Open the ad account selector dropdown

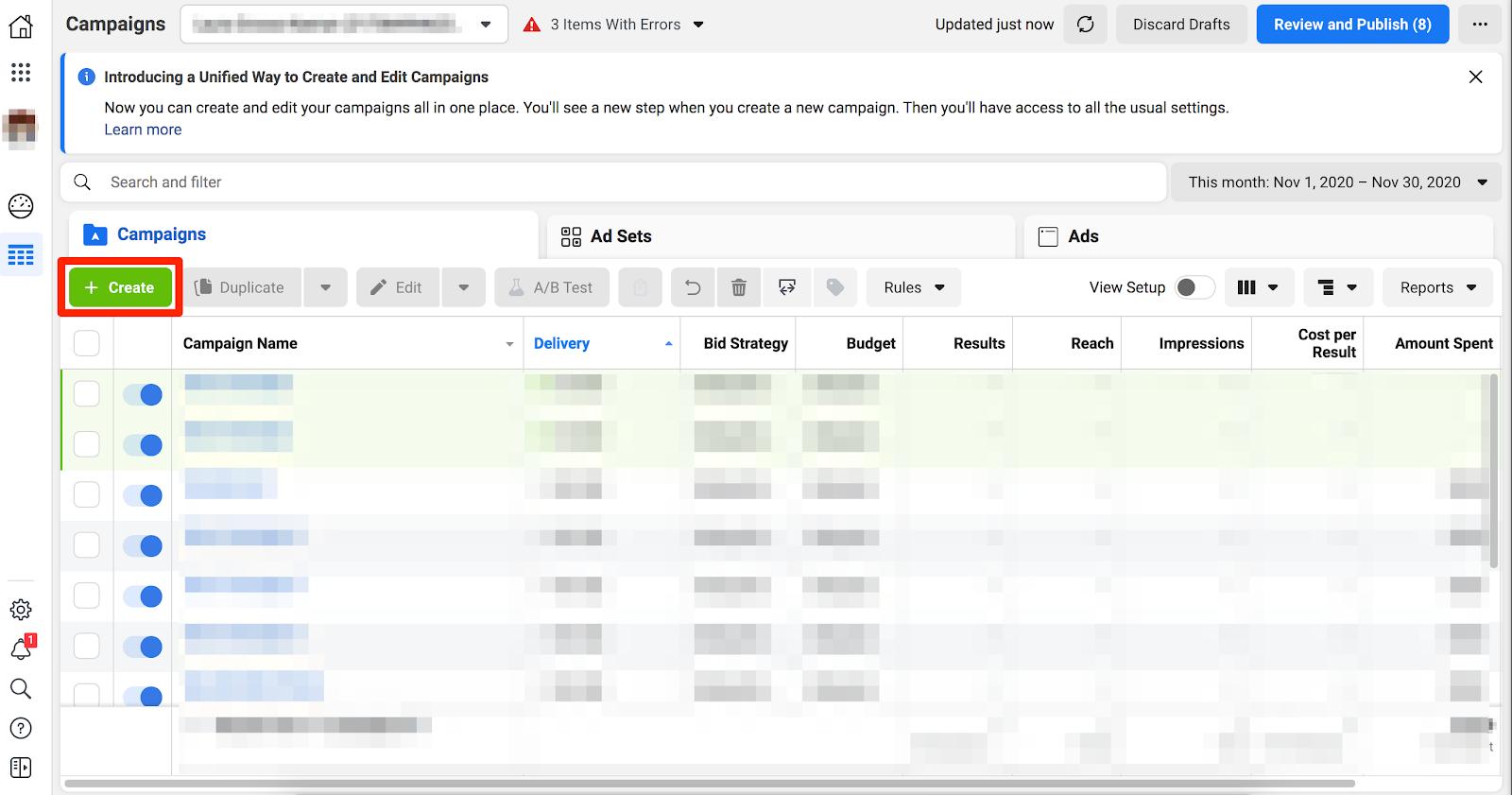pos(344,25)
